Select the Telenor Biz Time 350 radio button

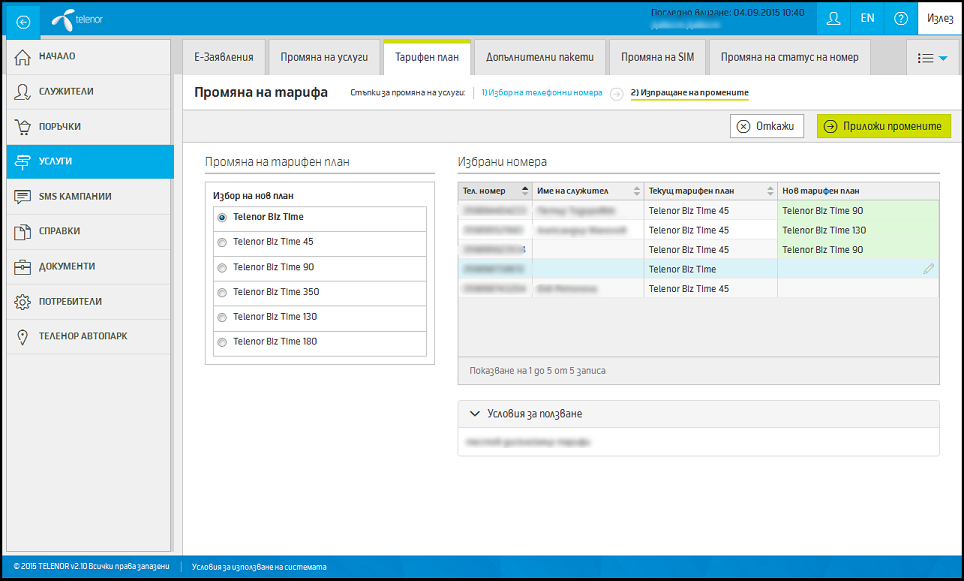point(222,293)
